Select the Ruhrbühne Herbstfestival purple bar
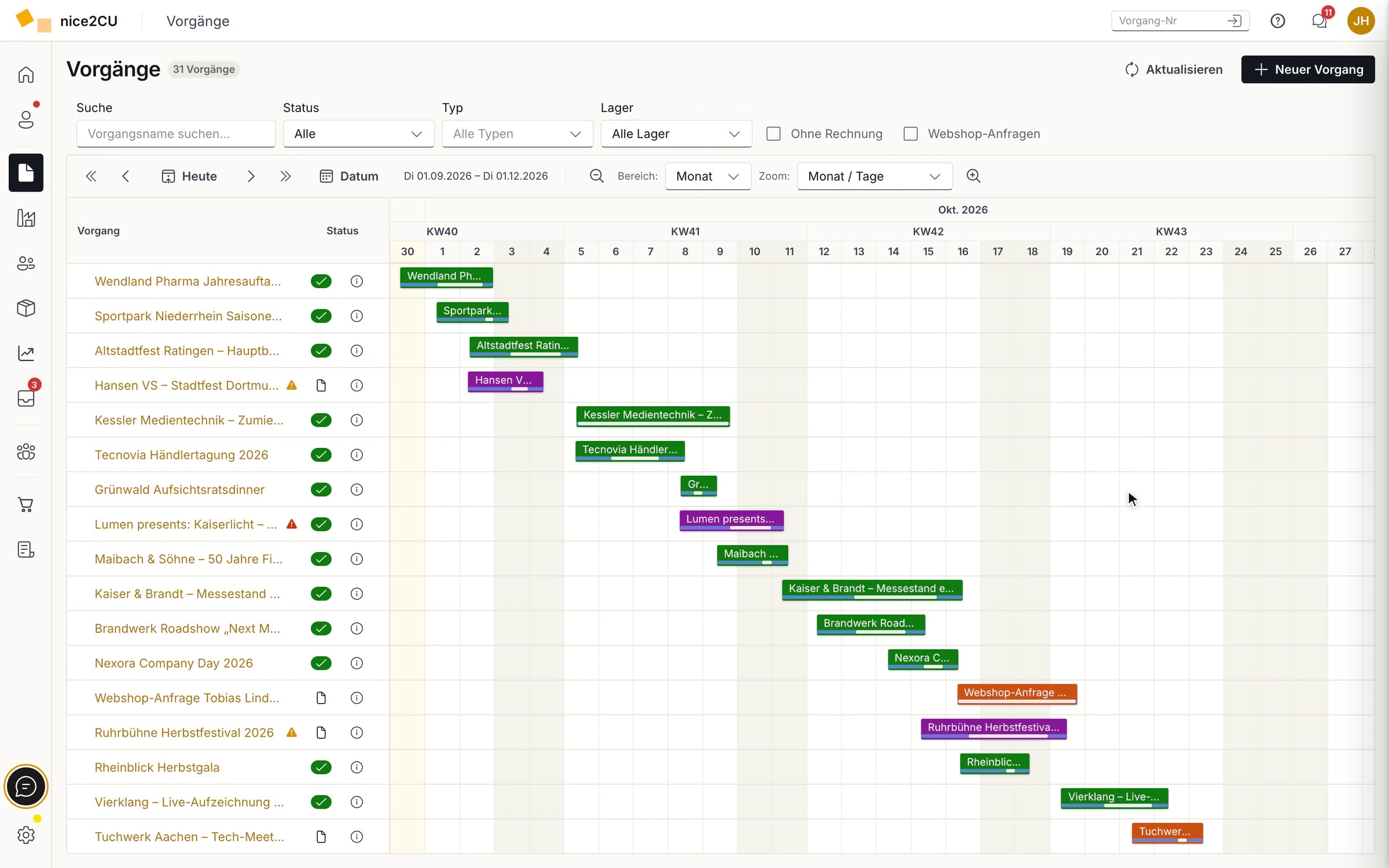 [x=994, y=729]
